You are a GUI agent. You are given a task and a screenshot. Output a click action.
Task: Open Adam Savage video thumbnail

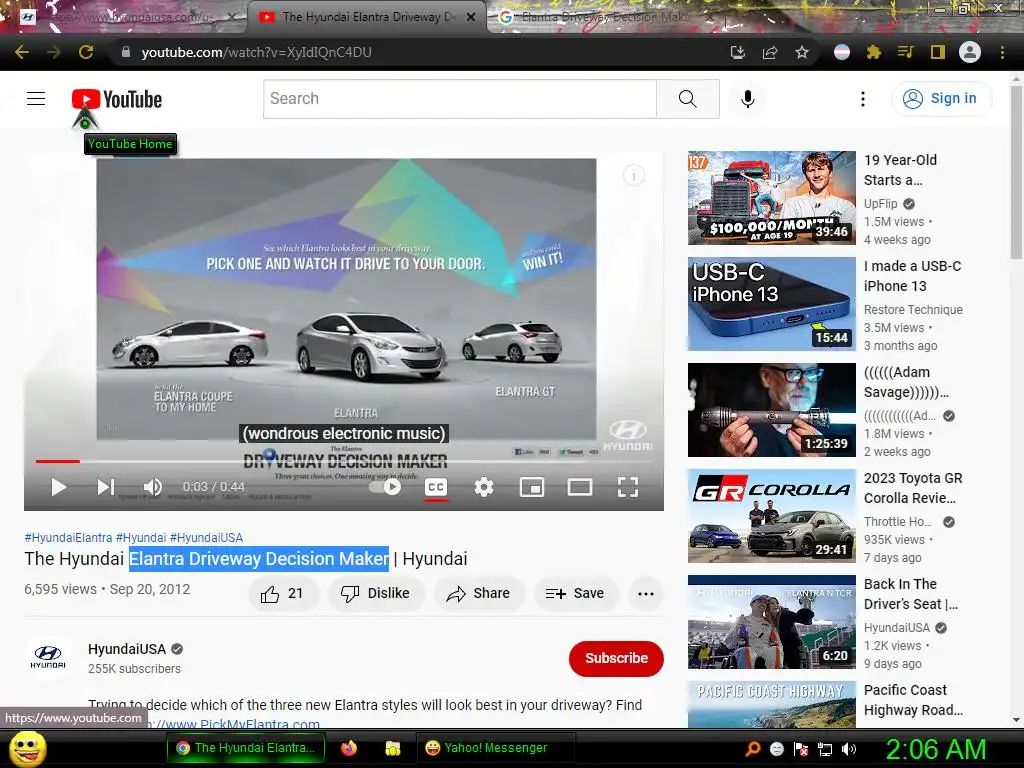[771, 409]
